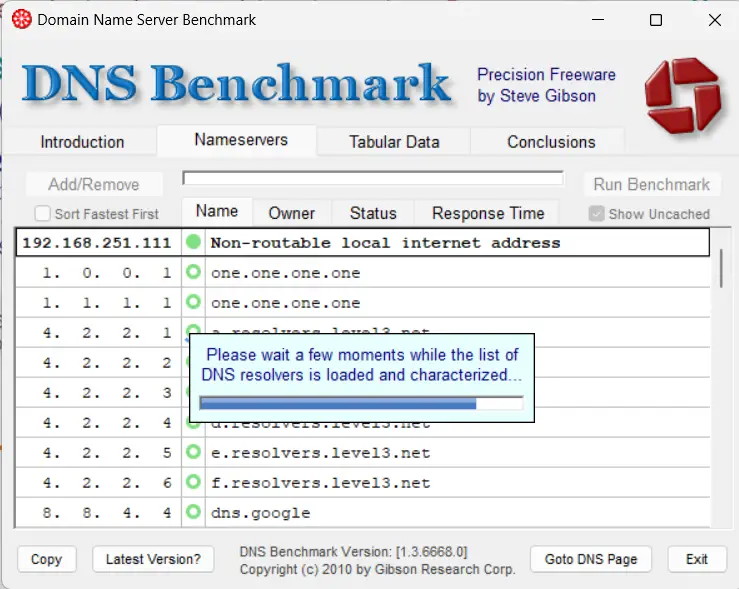Click the DNS Benchmark title bar app icon
This screenshot has width=739, height=589.
click(20, 20)
